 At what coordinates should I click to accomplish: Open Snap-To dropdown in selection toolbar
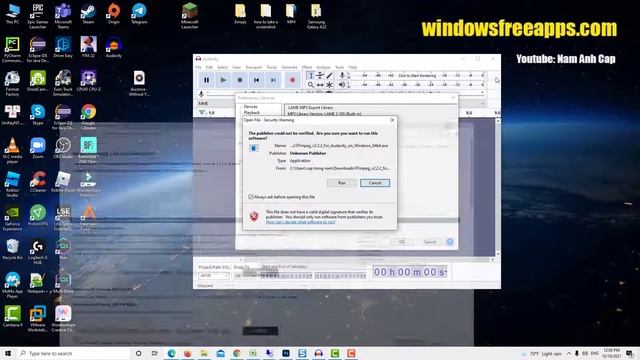245,276
